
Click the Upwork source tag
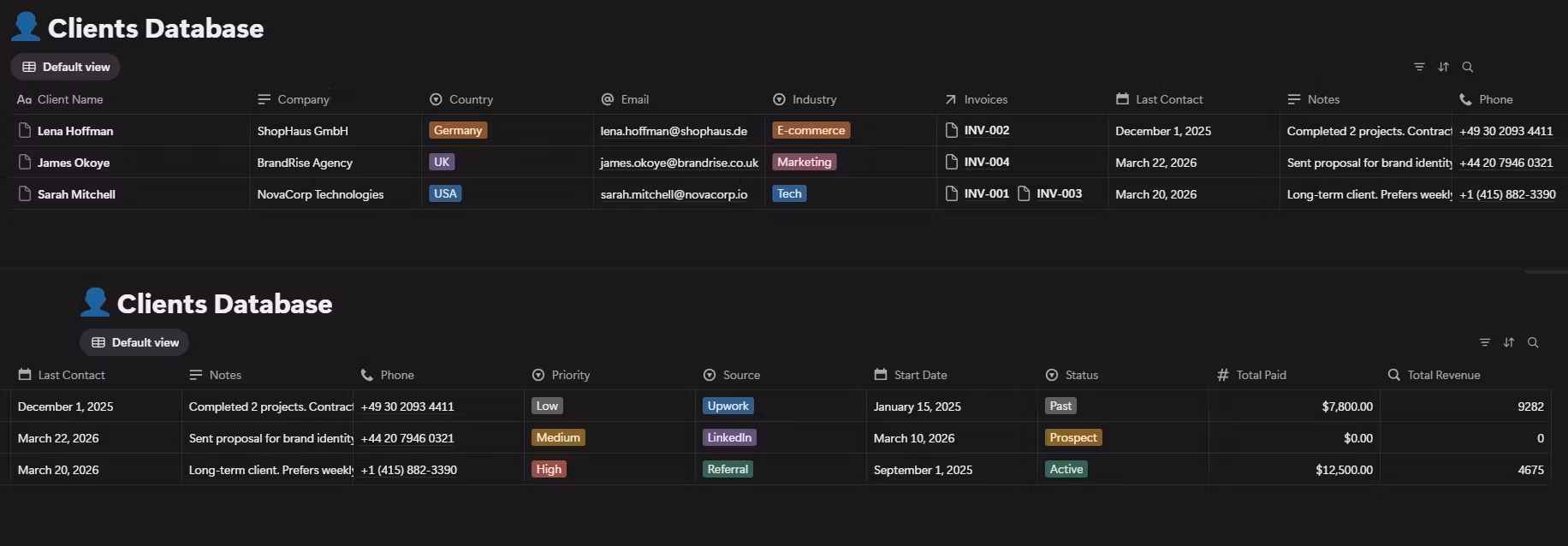click(x=728, y=407)
